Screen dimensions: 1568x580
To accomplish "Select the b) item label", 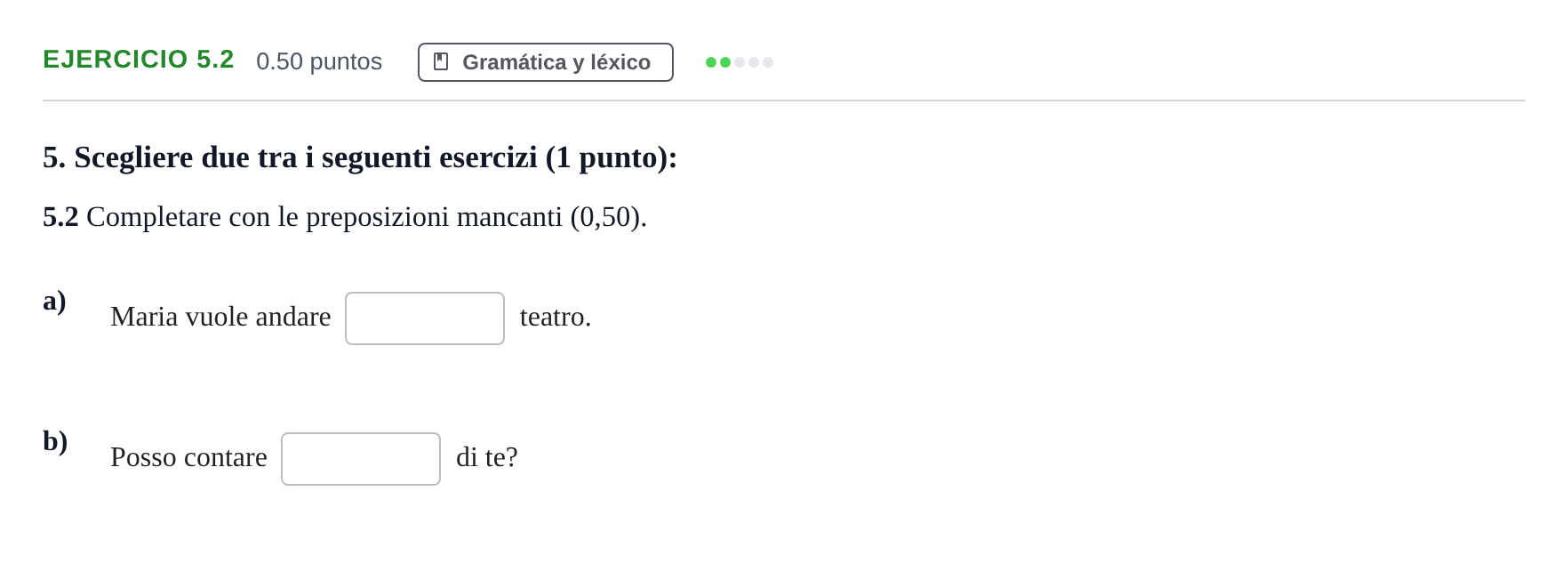I will (x=55, y=441).
